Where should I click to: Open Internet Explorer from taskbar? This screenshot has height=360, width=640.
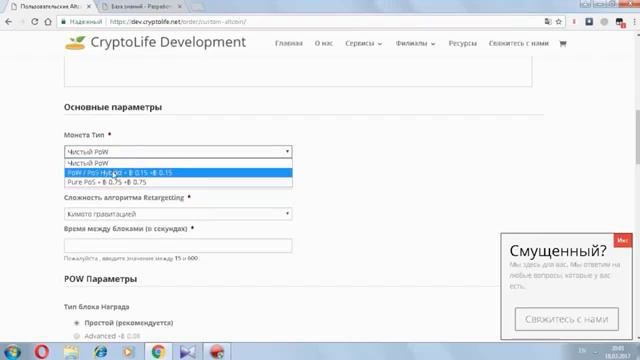click(100, 351)
